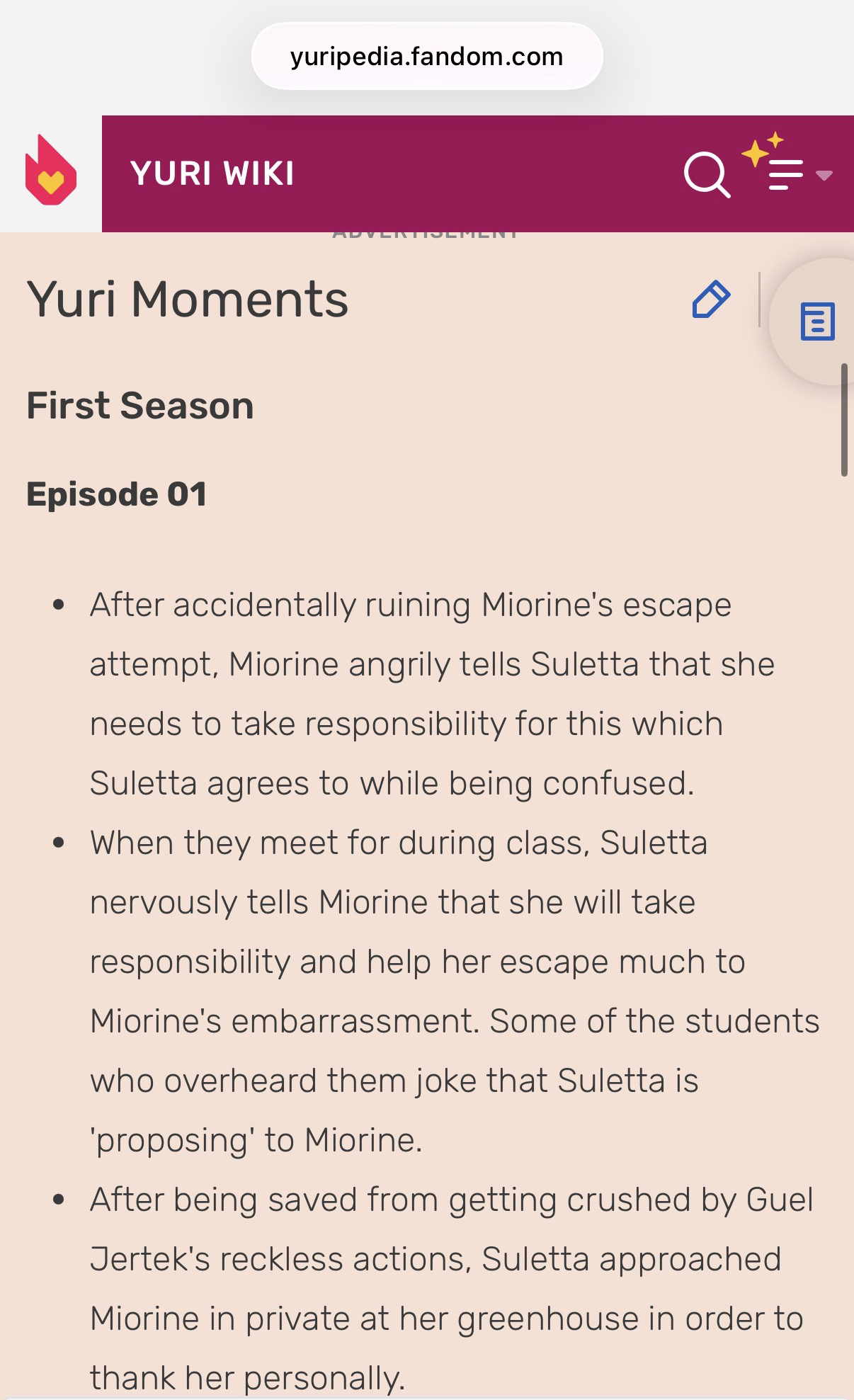This screenshot has width=854, height=1400.
Task: Tap the yuripedia.fandom.com address bar
Action: pos(426,57)
